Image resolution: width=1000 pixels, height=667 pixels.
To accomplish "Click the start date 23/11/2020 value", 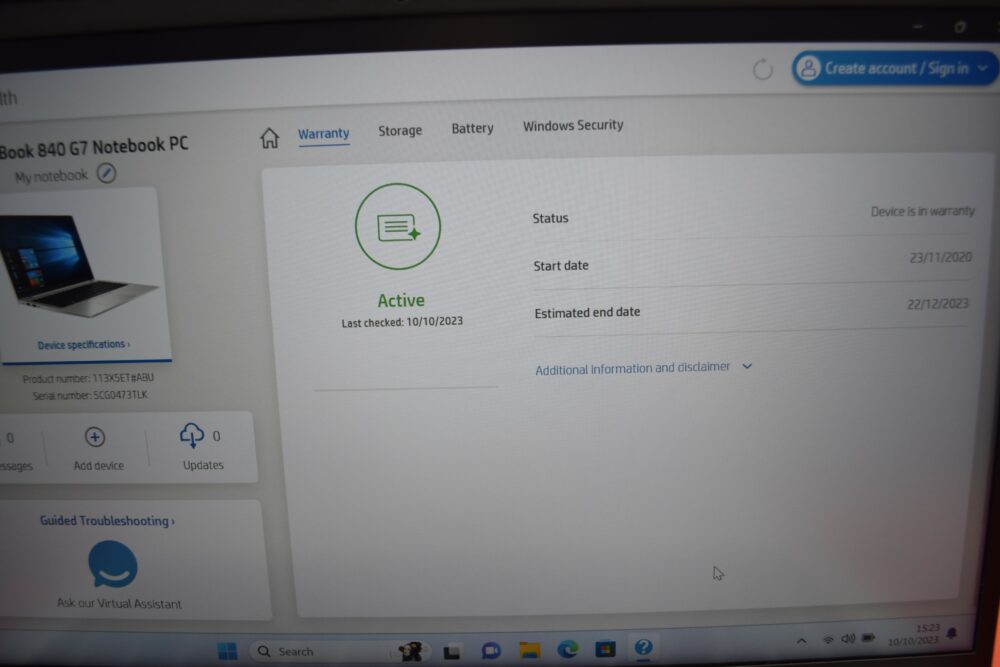I will 941,257.
